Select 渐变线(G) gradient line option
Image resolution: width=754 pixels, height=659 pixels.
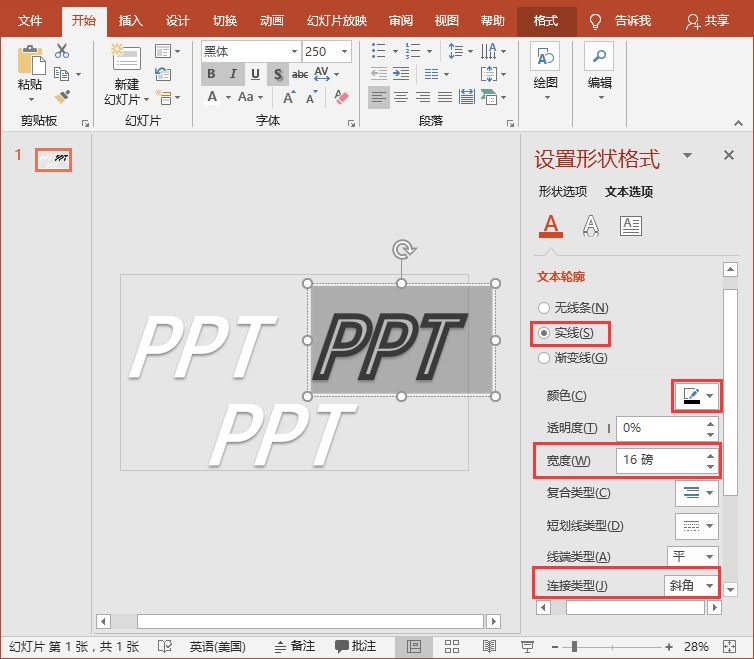(573, 358)
